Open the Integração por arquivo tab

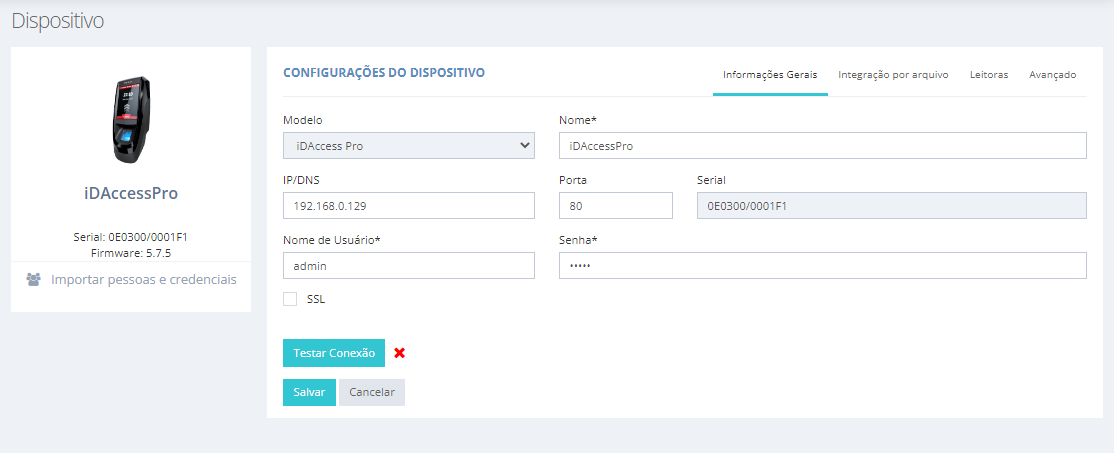click(893, 75)
